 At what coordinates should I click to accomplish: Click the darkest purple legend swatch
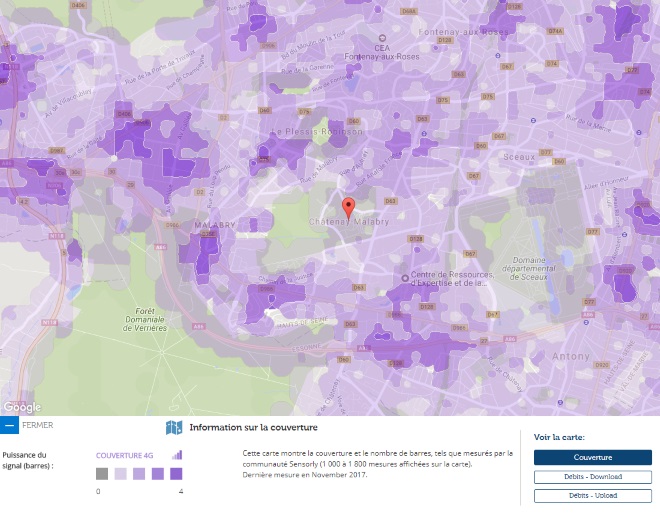tap(176, 474)
